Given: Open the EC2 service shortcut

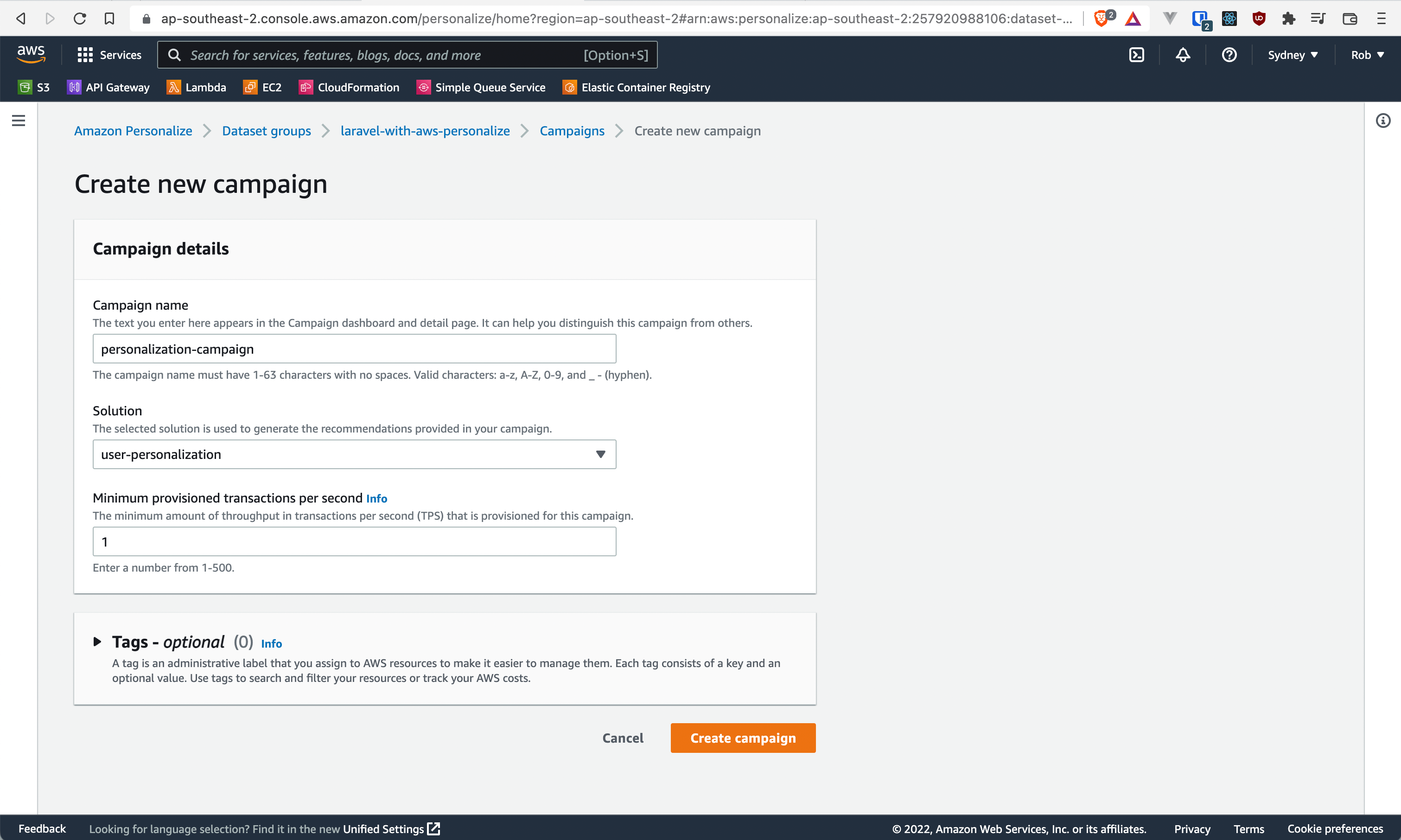Looking at the screenshot, I should [261, 87].
